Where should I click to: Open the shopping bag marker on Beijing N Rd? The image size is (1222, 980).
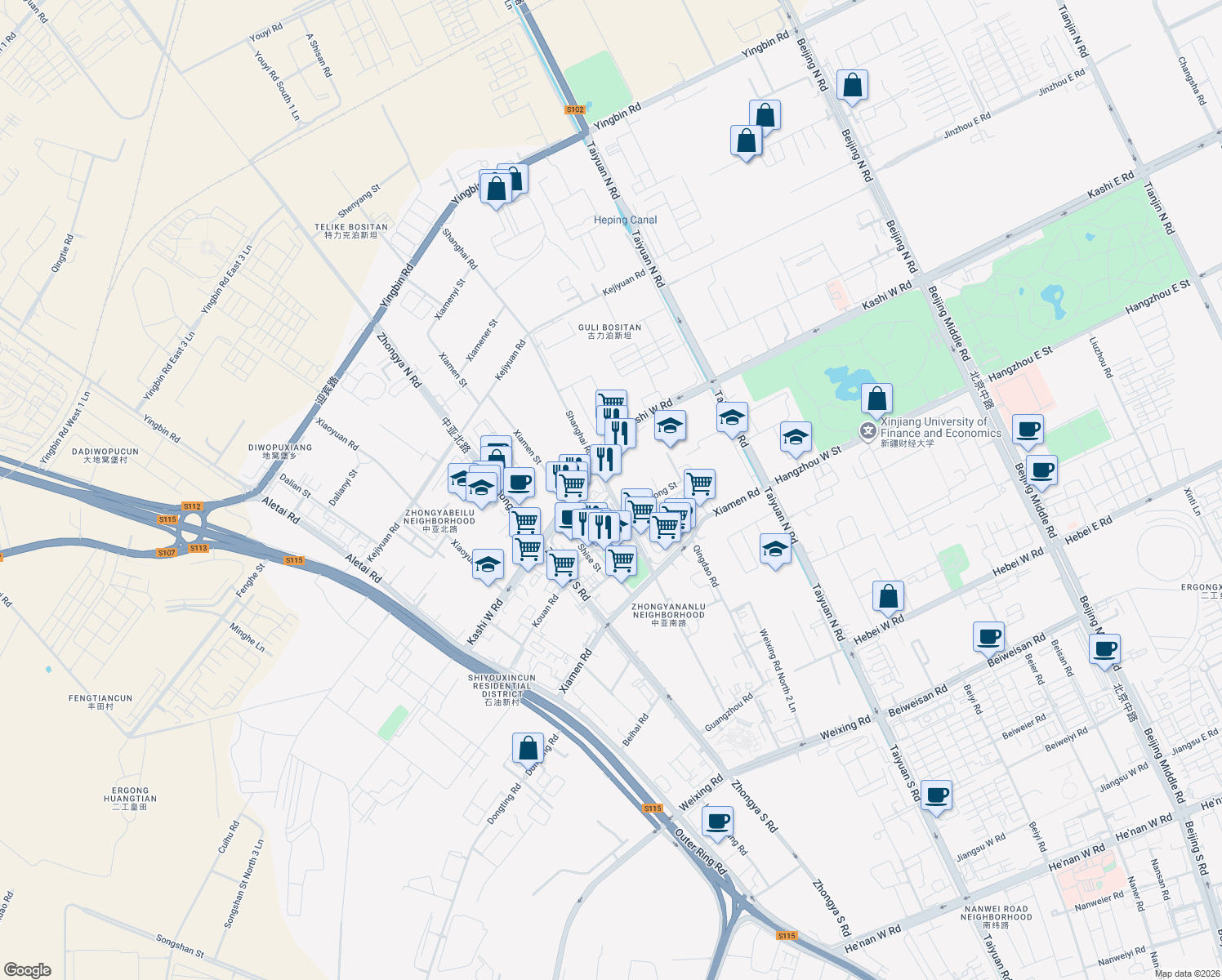coord(851,85)
